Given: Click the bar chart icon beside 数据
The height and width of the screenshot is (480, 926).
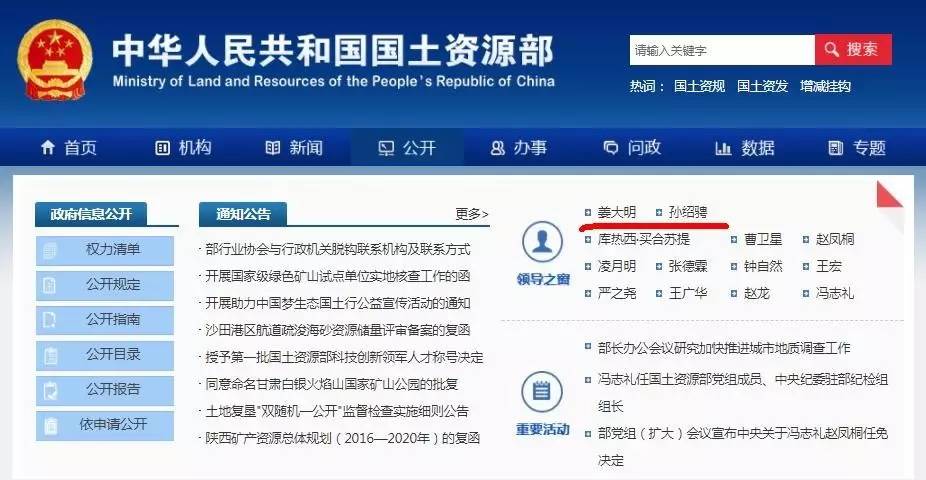Looking at the screenshot, I should (x=723, y=148).
